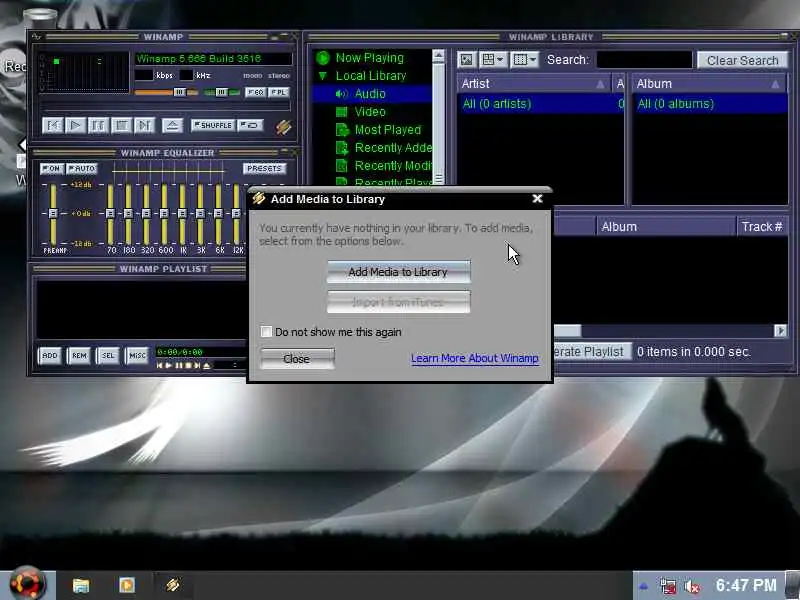Click the Winamp lightning bolt logo in main window
Image resolution: width=800 pixels, height=600 pixels.
click(x=283, y=127)
